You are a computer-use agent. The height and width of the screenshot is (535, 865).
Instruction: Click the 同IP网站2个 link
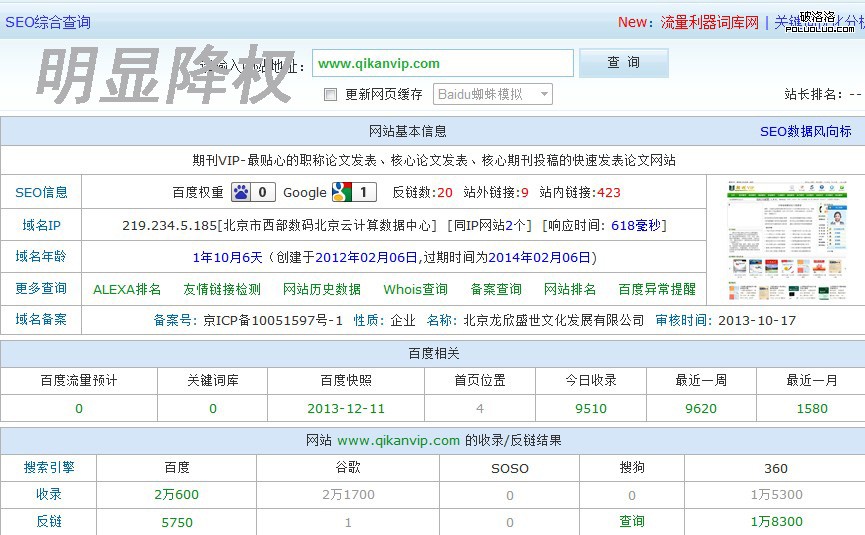tap(489, 225)
